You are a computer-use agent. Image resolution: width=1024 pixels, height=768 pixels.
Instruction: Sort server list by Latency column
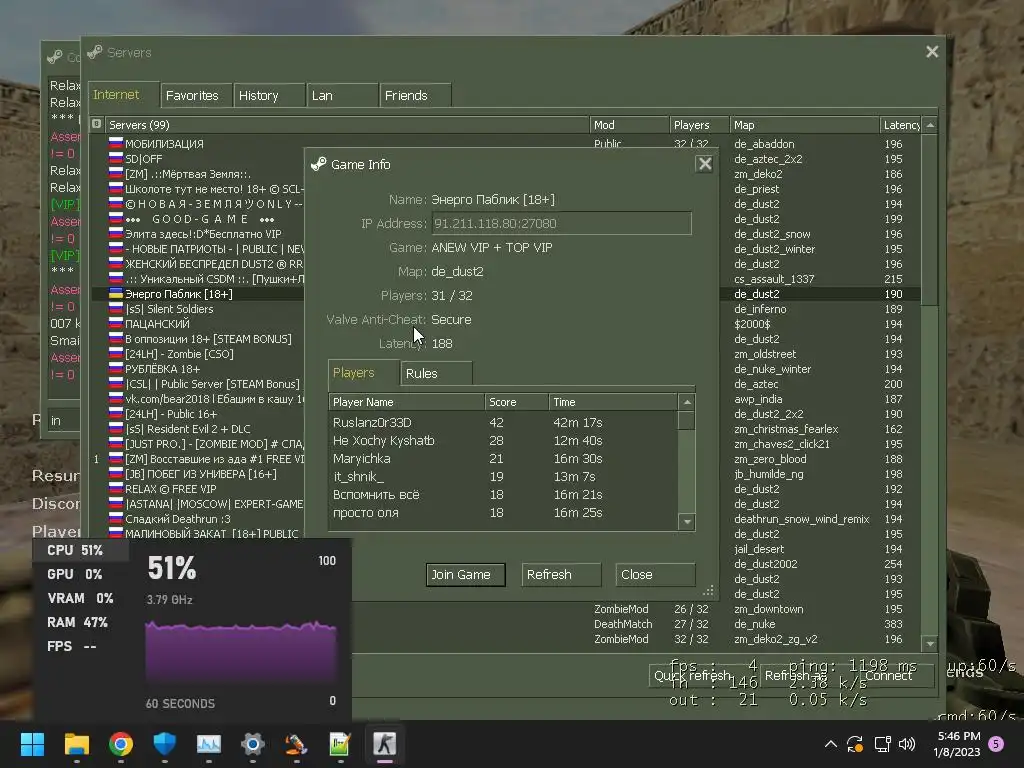tap(901, 125)
